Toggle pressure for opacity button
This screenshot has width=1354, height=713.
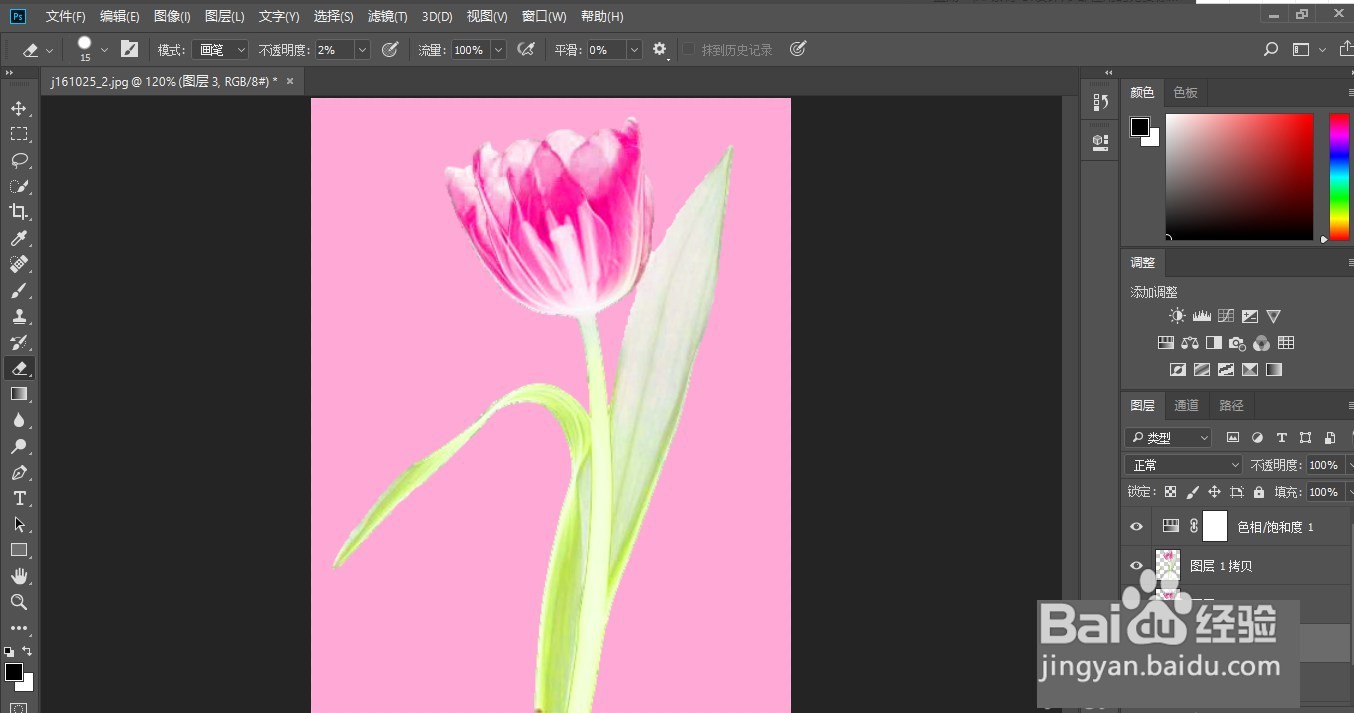coord(390,49)
